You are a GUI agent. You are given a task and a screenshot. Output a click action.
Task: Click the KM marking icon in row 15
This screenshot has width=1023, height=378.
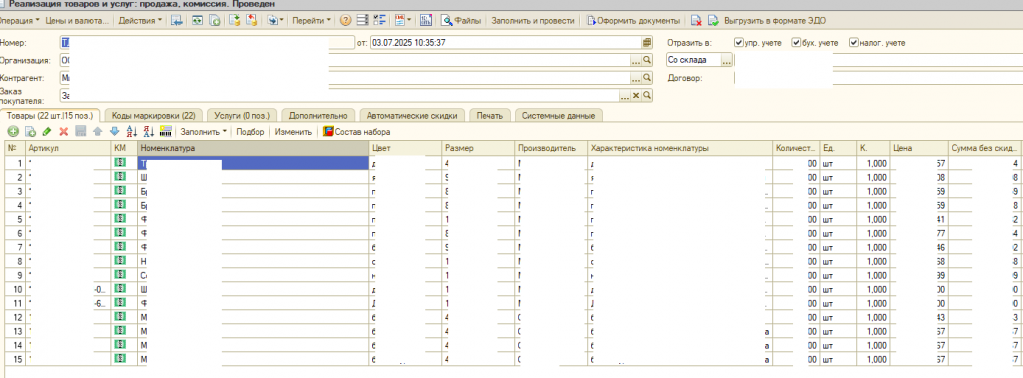(119, 358)
